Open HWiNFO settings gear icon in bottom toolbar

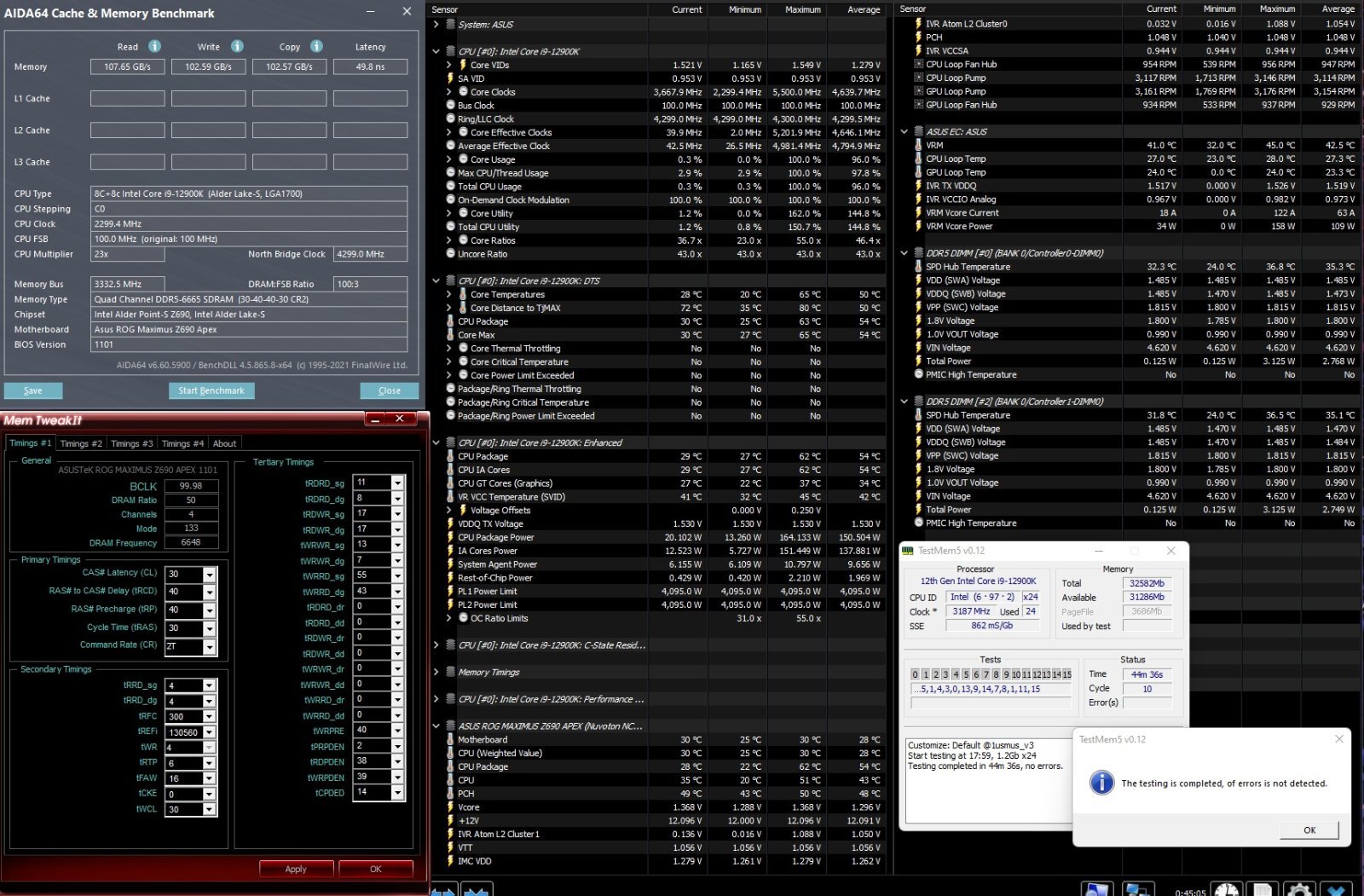click(x=1298, y=890)
